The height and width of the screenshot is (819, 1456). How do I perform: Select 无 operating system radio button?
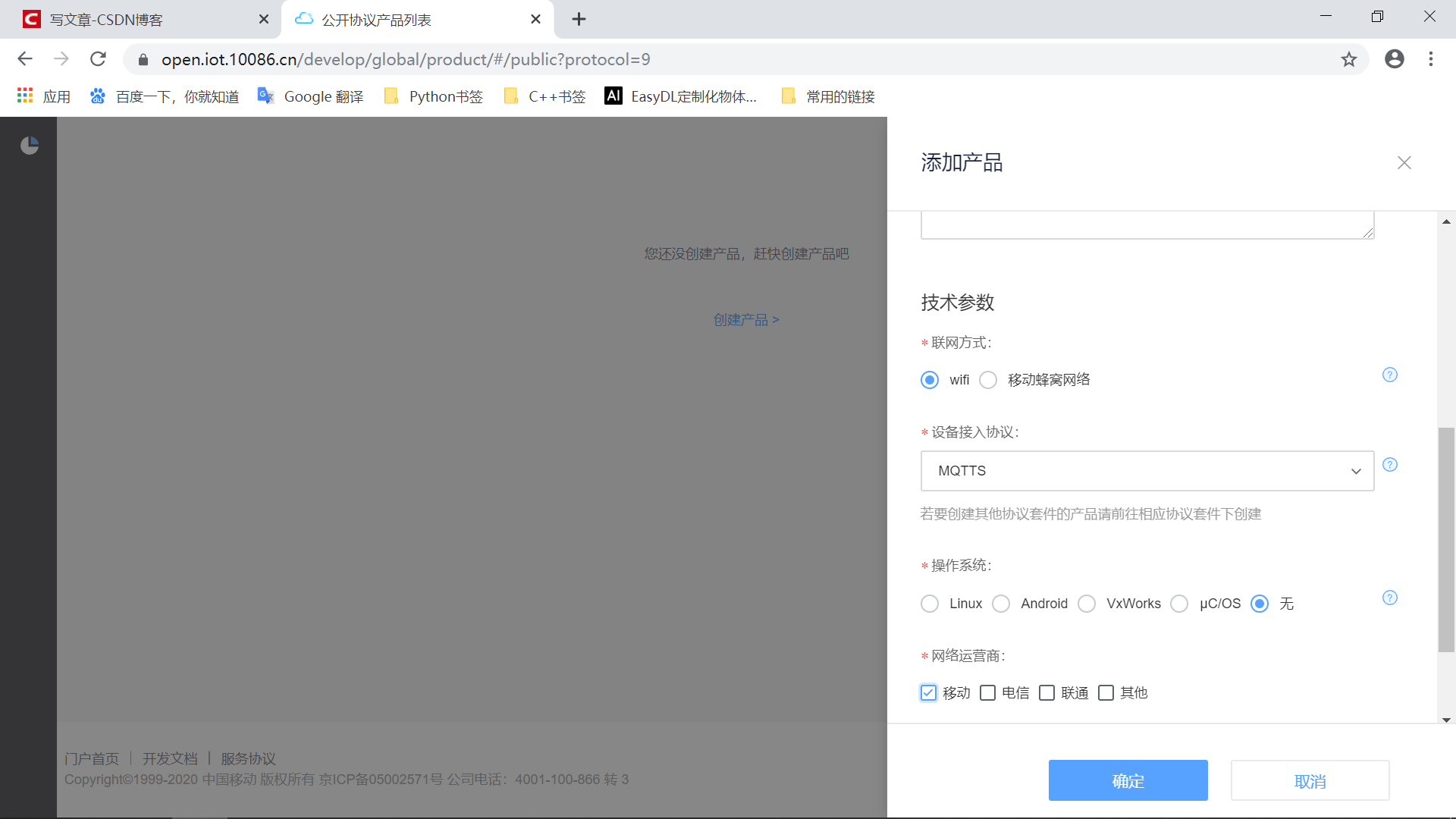click(x=1260, y=603)
